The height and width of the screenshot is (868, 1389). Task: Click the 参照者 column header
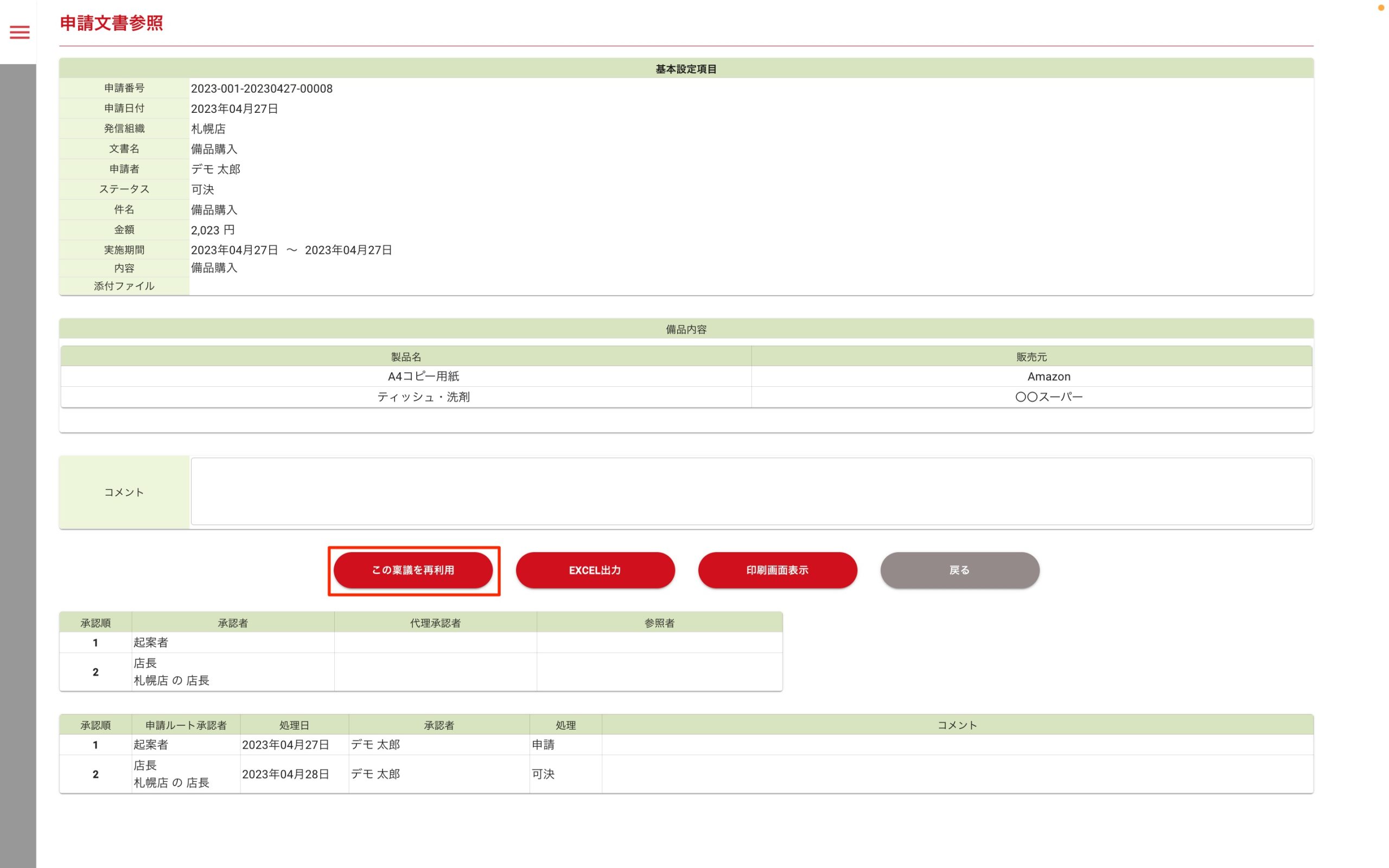click(x=659, y=623)
